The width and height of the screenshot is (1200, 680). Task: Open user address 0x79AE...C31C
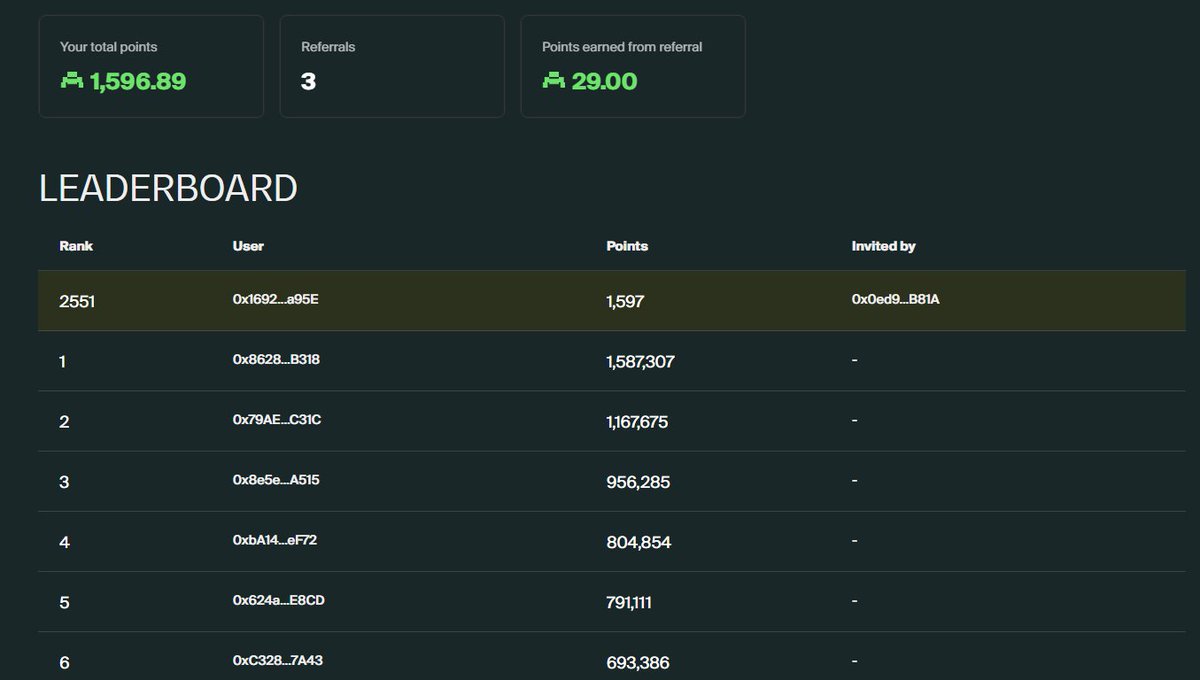pyautogui.click(x=277, y=419)
